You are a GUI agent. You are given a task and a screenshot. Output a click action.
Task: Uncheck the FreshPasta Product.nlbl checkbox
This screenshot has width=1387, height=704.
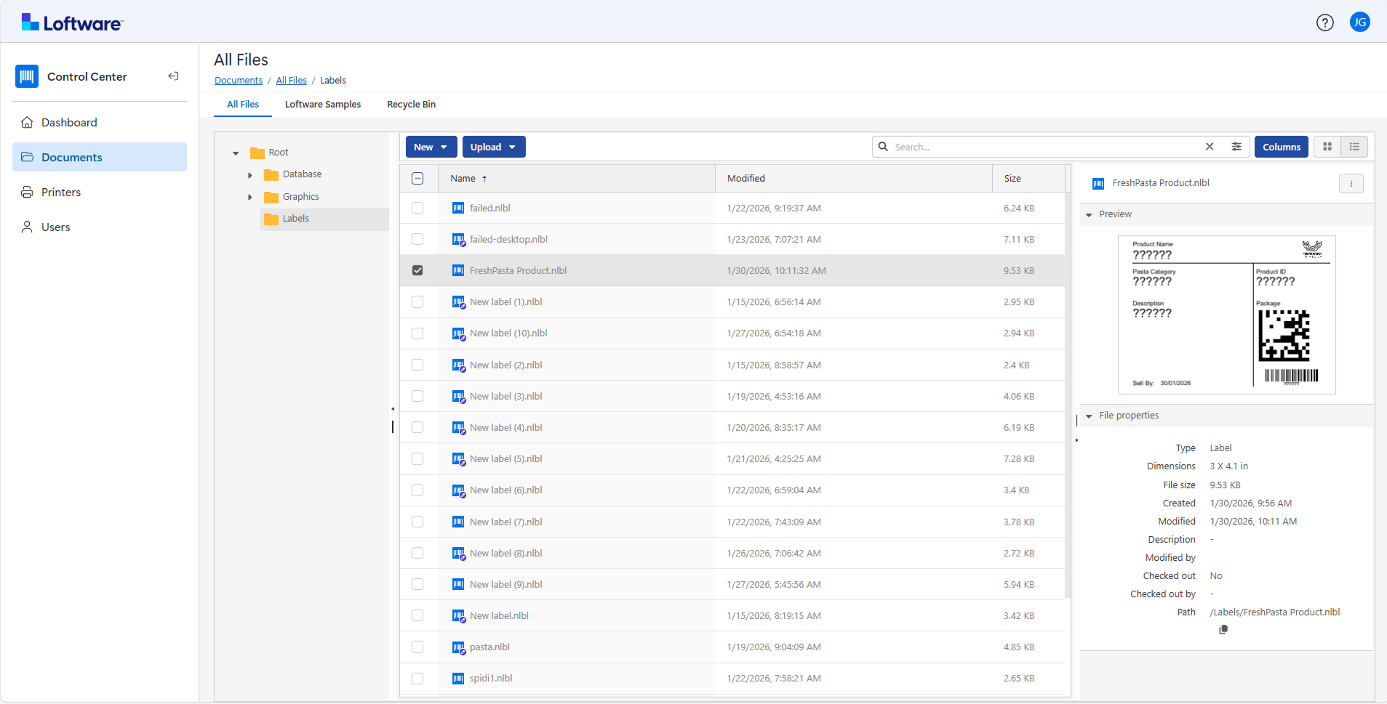click(x=418, y=270)
